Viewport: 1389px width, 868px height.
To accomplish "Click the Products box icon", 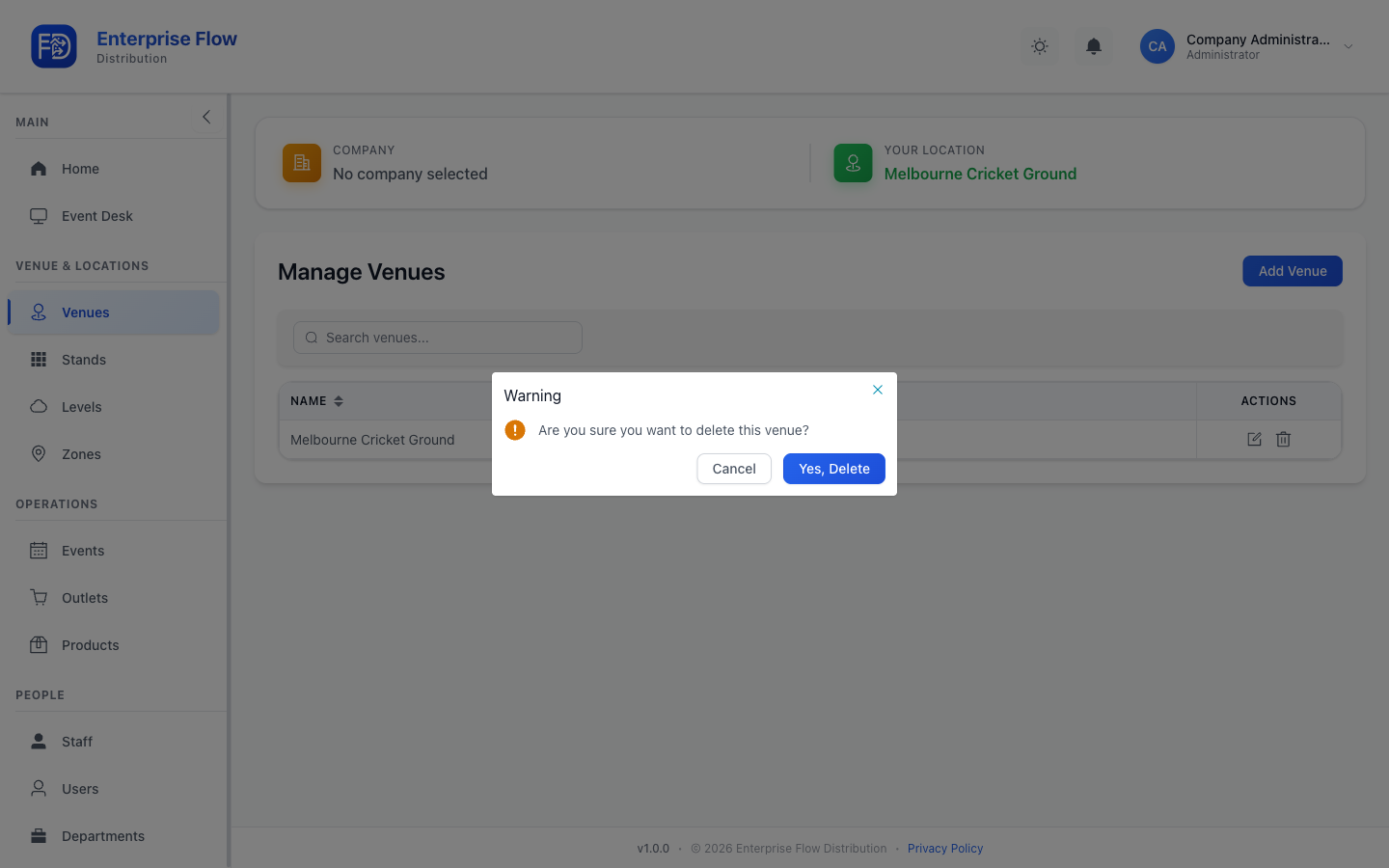I will [x=39, y=645].
